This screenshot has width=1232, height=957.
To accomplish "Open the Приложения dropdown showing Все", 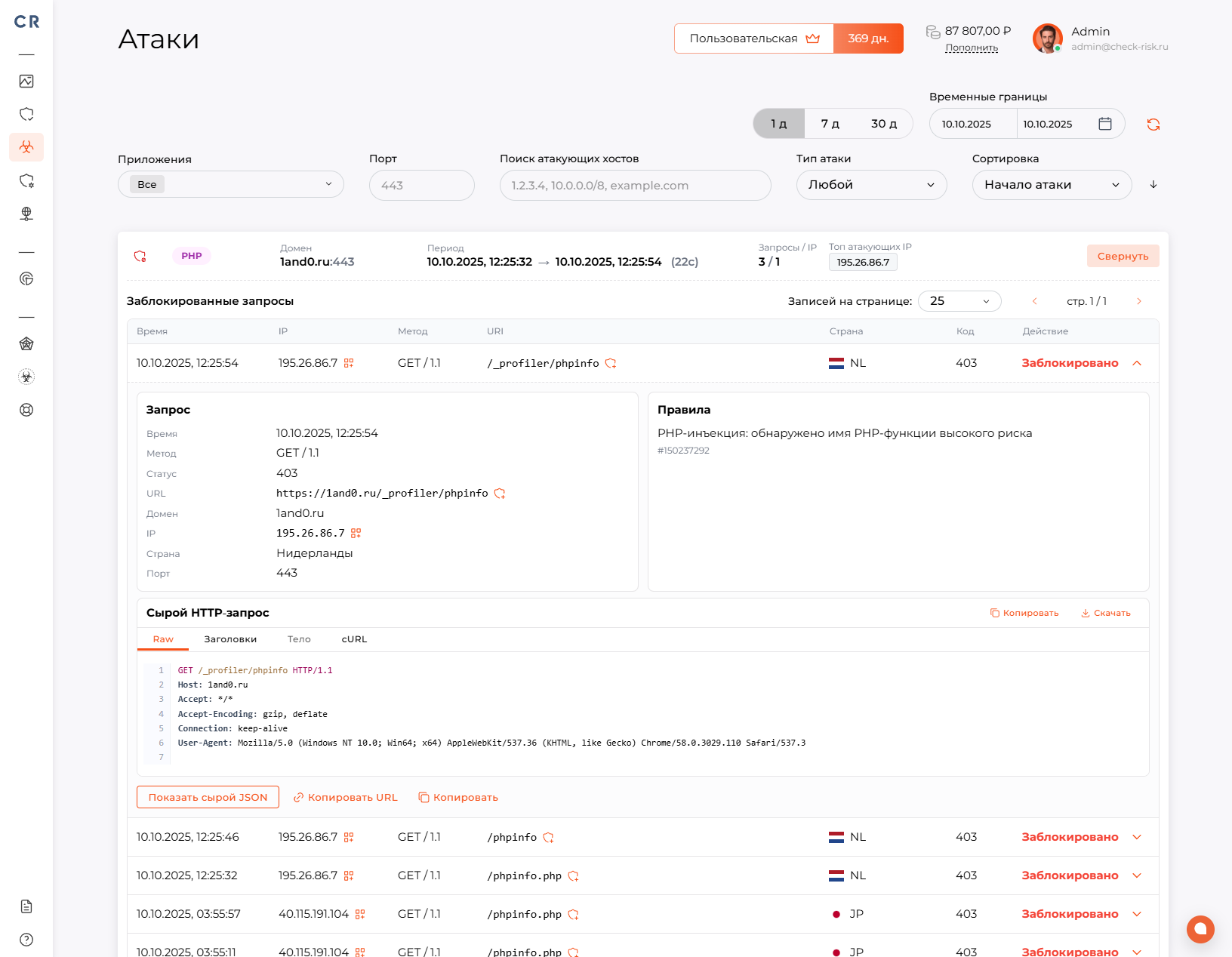I will click(230, 184).
